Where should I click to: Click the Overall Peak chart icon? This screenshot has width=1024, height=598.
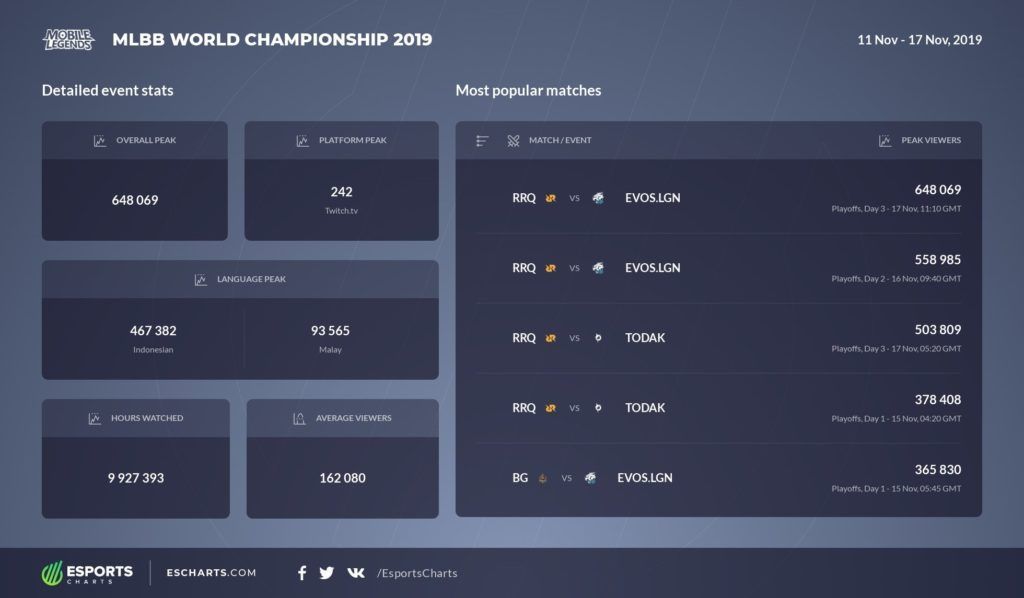[x=100, y=141]
